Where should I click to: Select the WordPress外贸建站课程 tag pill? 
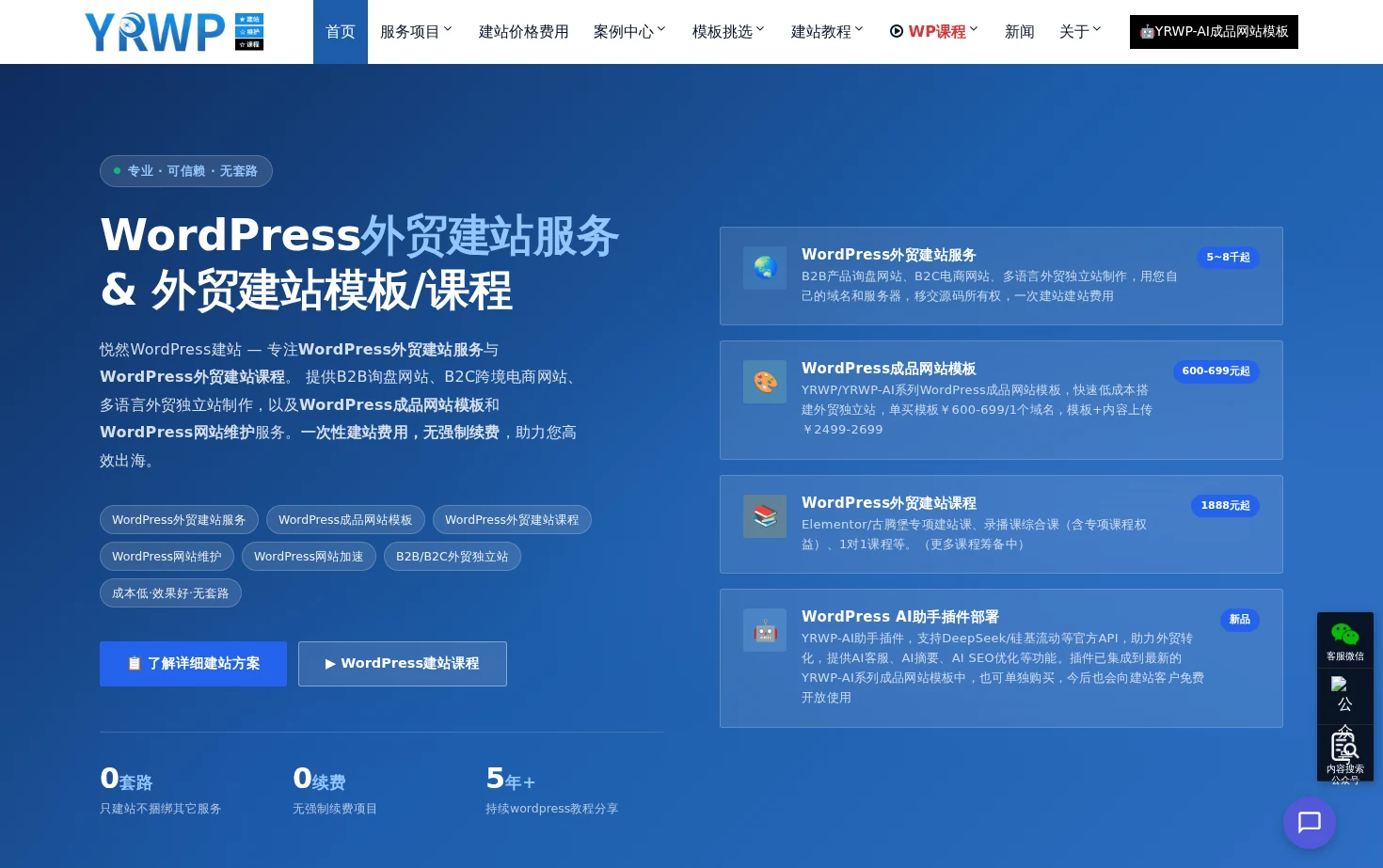click(512, 520)
